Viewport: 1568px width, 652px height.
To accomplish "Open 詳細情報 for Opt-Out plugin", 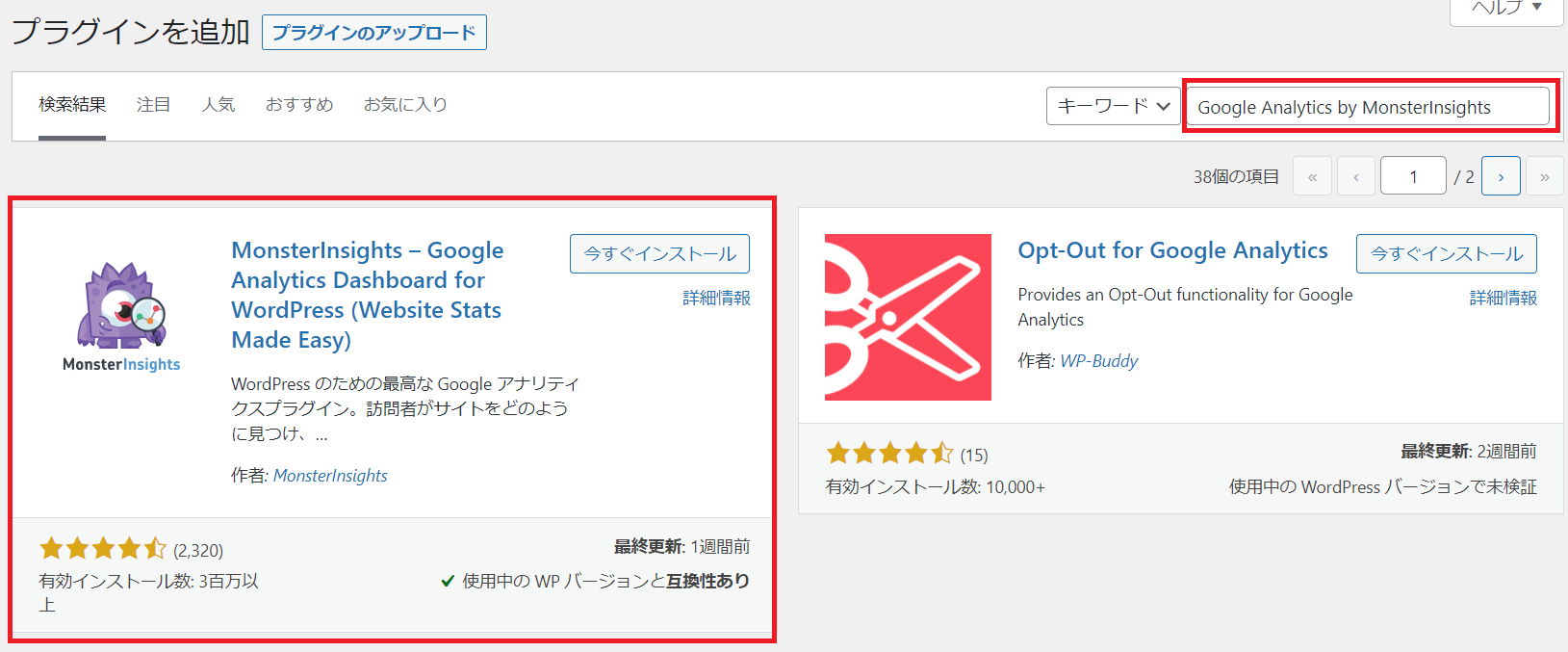I will click(x=1503, y=298).
